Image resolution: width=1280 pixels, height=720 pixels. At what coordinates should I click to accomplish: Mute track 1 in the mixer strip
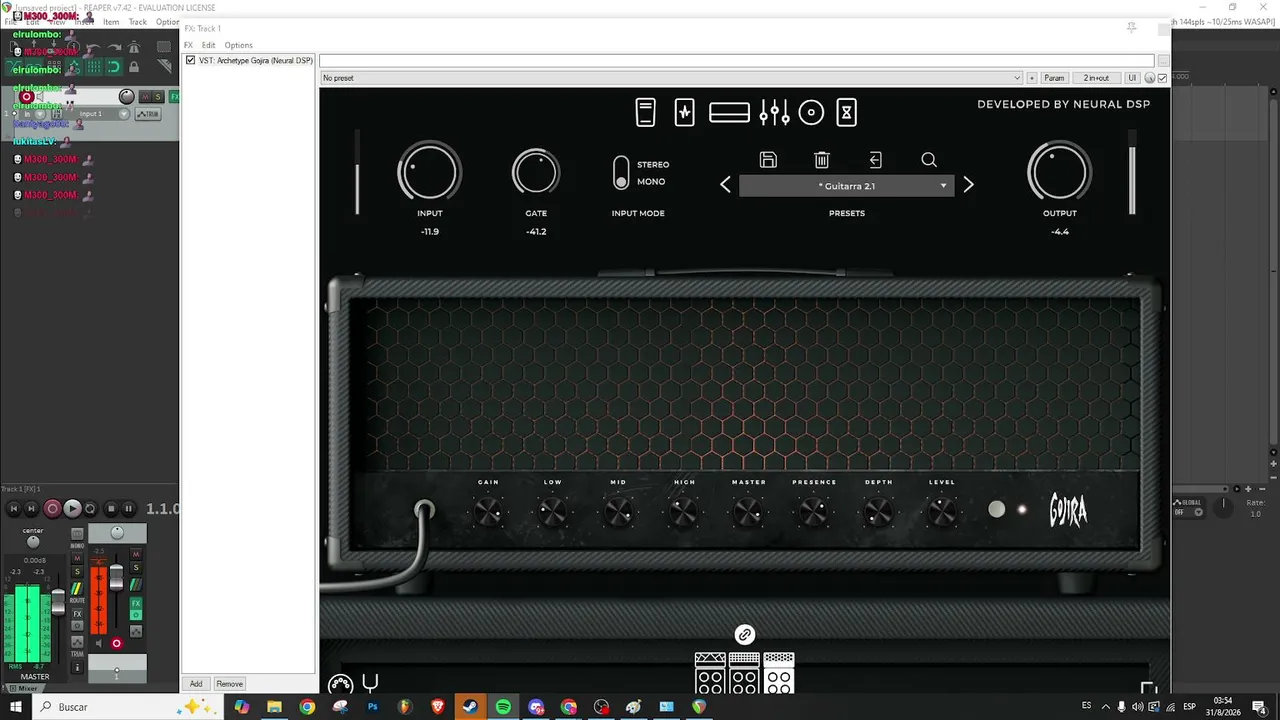click(x=136, y=554)
